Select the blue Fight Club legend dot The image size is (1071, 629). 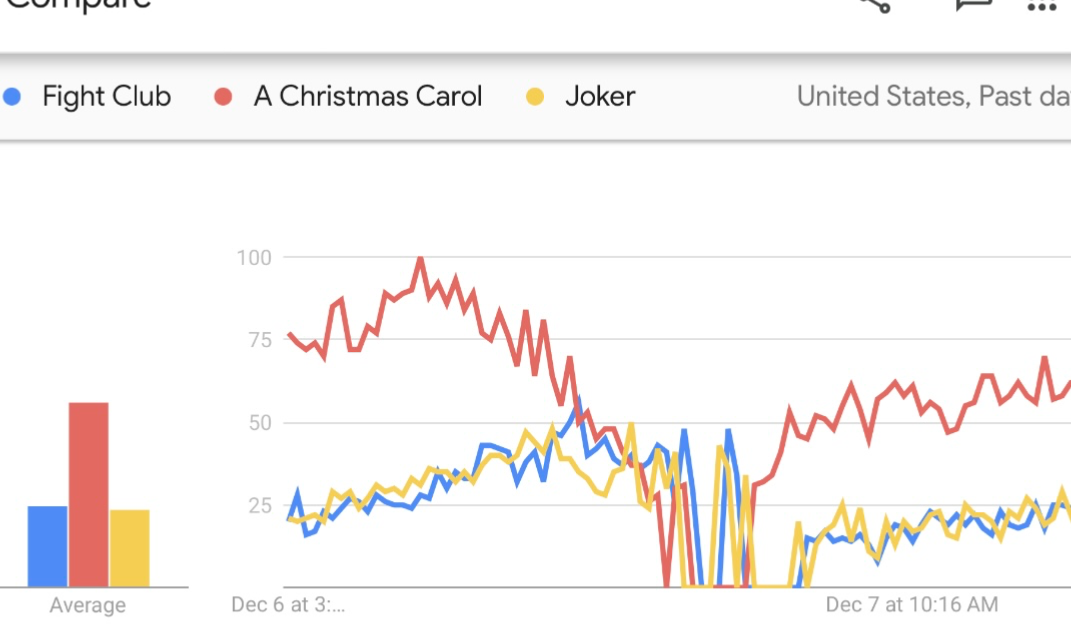pos(12,96)
